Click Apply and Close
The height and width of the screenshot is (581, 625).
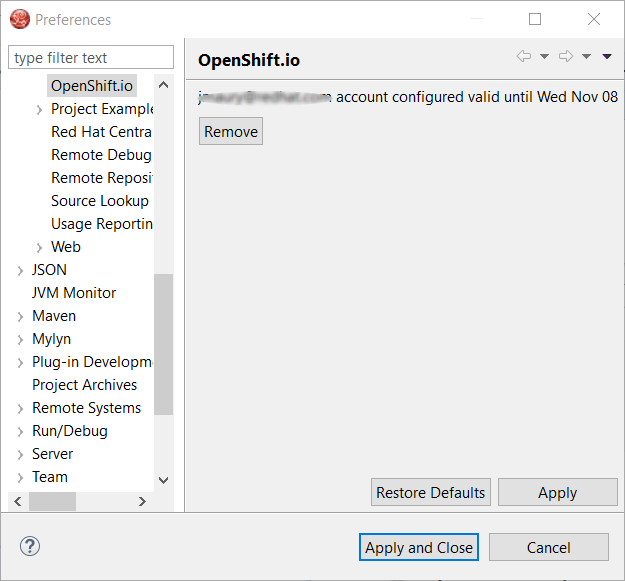419,547
